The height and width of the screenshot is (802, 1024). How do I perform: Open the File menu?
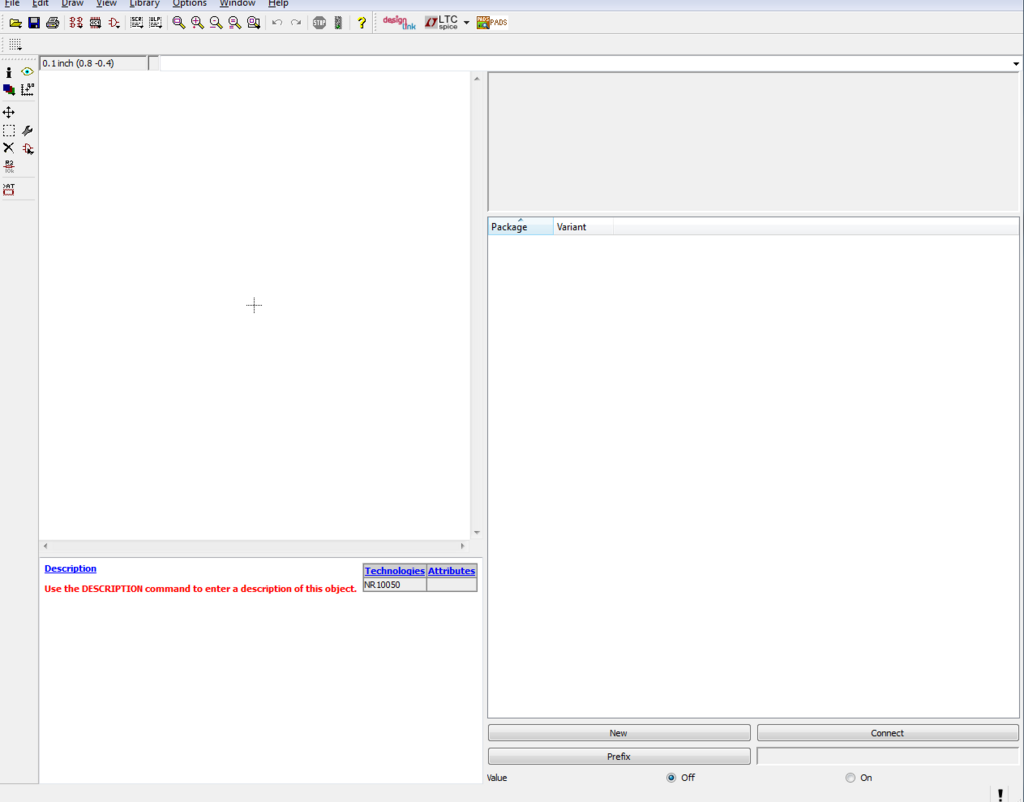pyautogui.click(x=12, y=3)
